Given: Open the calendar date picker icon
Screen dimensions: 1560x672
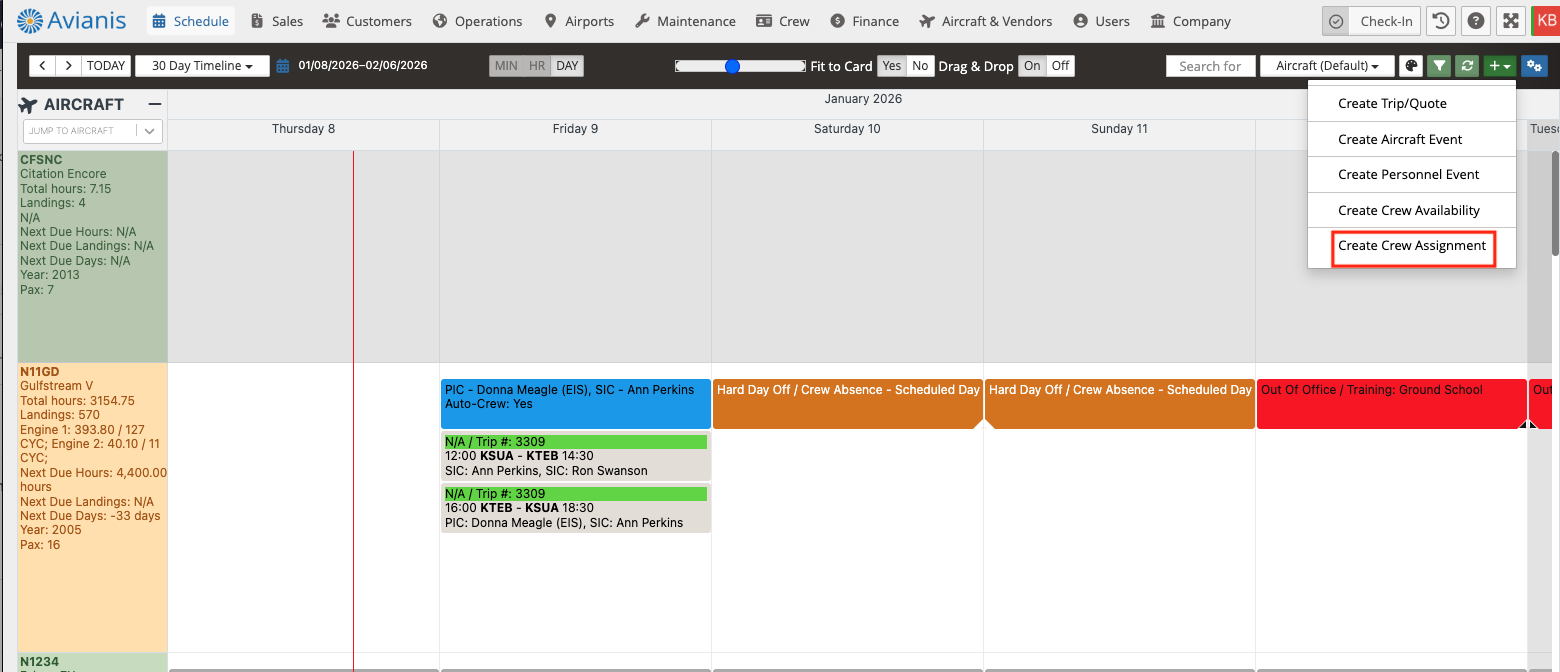Looking at the screenshot, I should (x=283, y=66).
